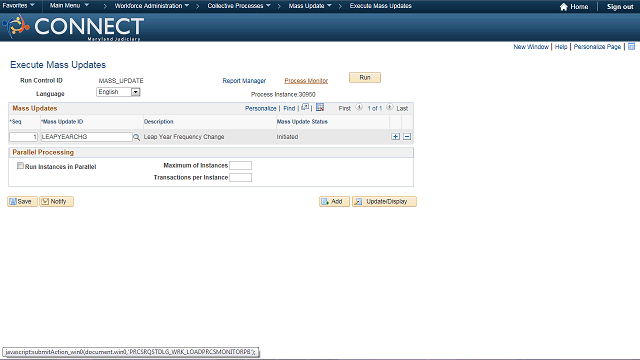Click the Update/Display button
Screen dimensions: 640x360
pos(384,202)
